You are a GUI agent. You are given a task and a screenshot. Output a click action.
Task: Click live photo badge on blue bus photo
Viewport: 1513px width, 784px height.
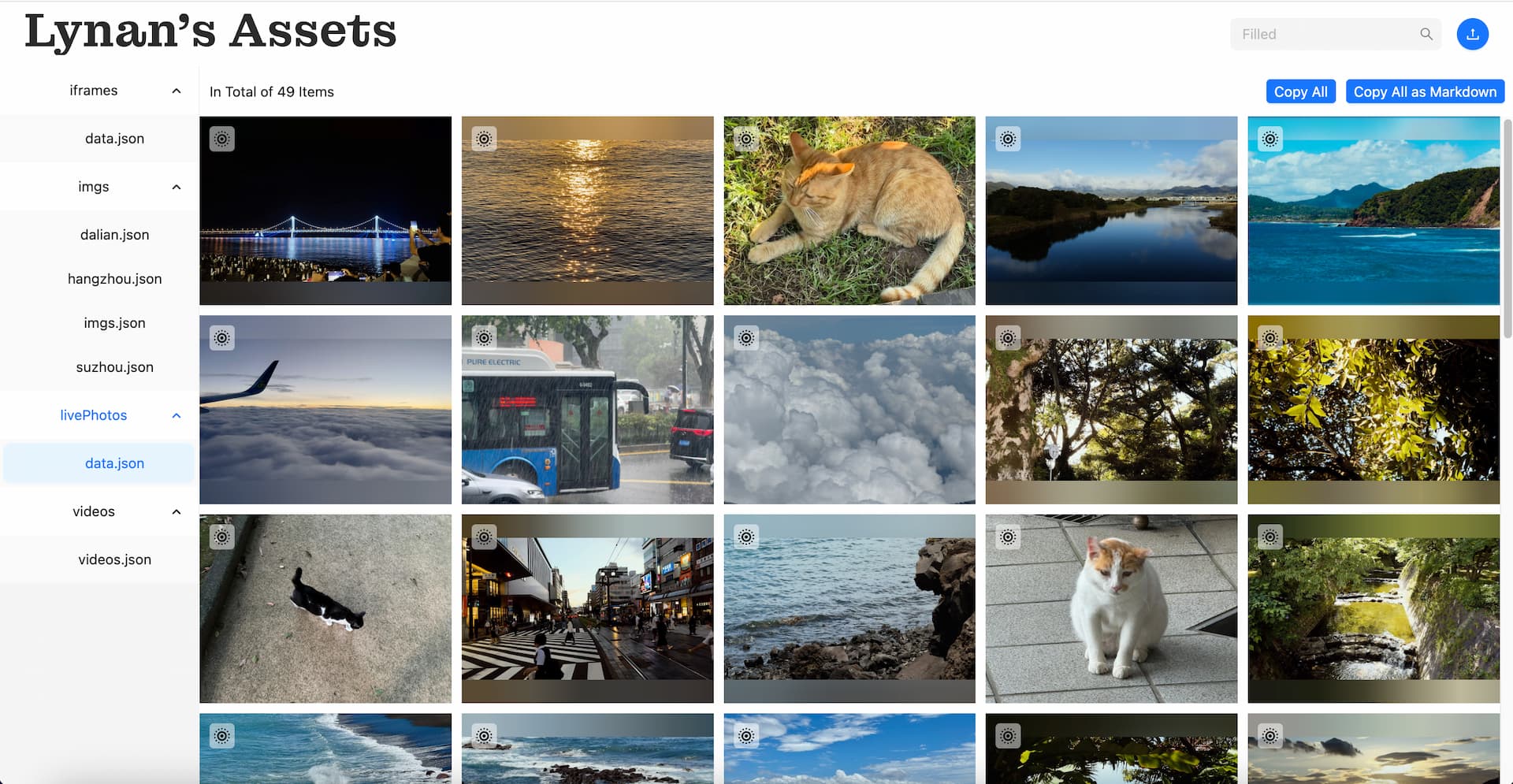pyautogui.click(x=484, y=338)
